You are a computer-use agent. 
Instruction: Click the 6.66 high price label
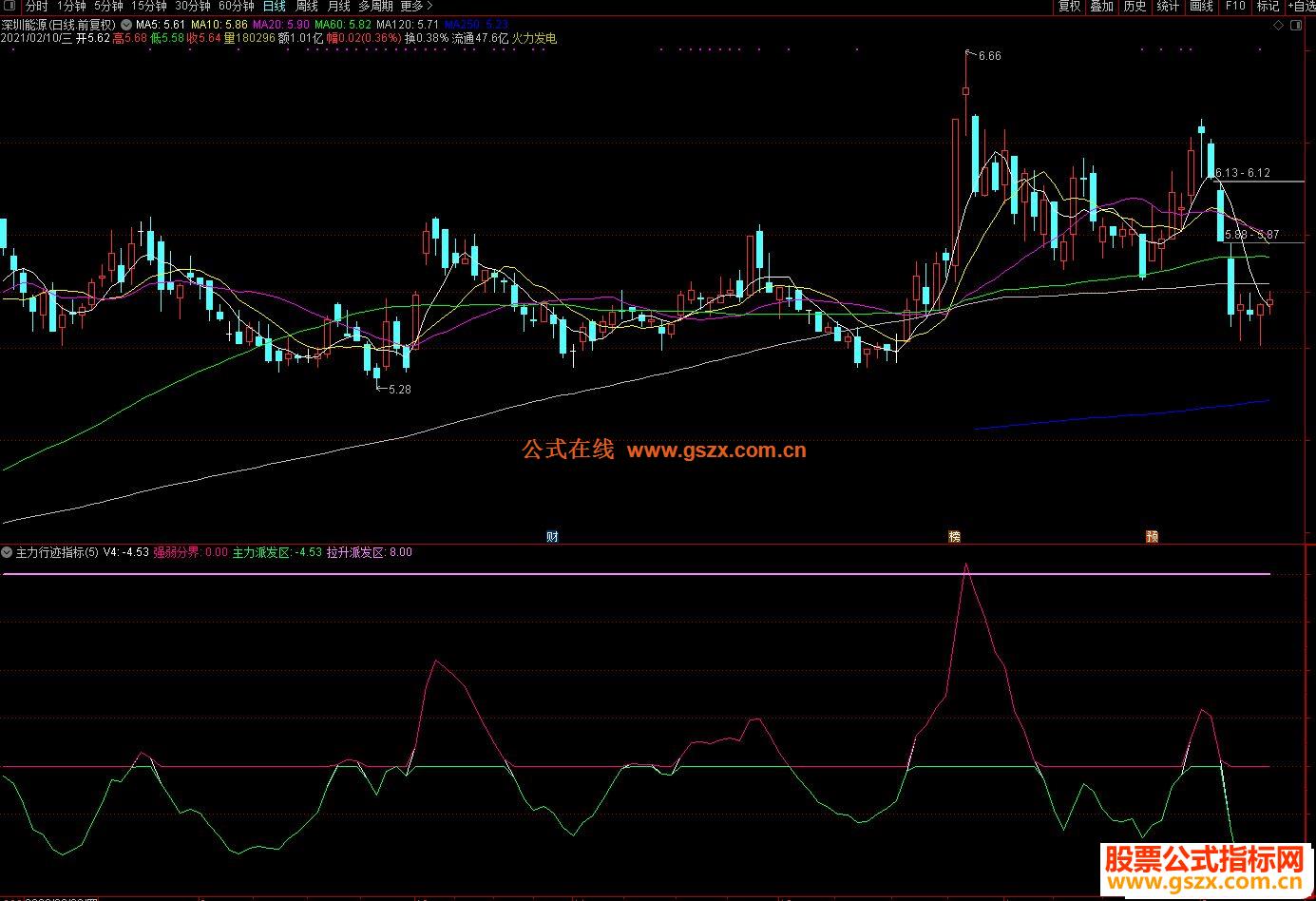coord(989,56)
